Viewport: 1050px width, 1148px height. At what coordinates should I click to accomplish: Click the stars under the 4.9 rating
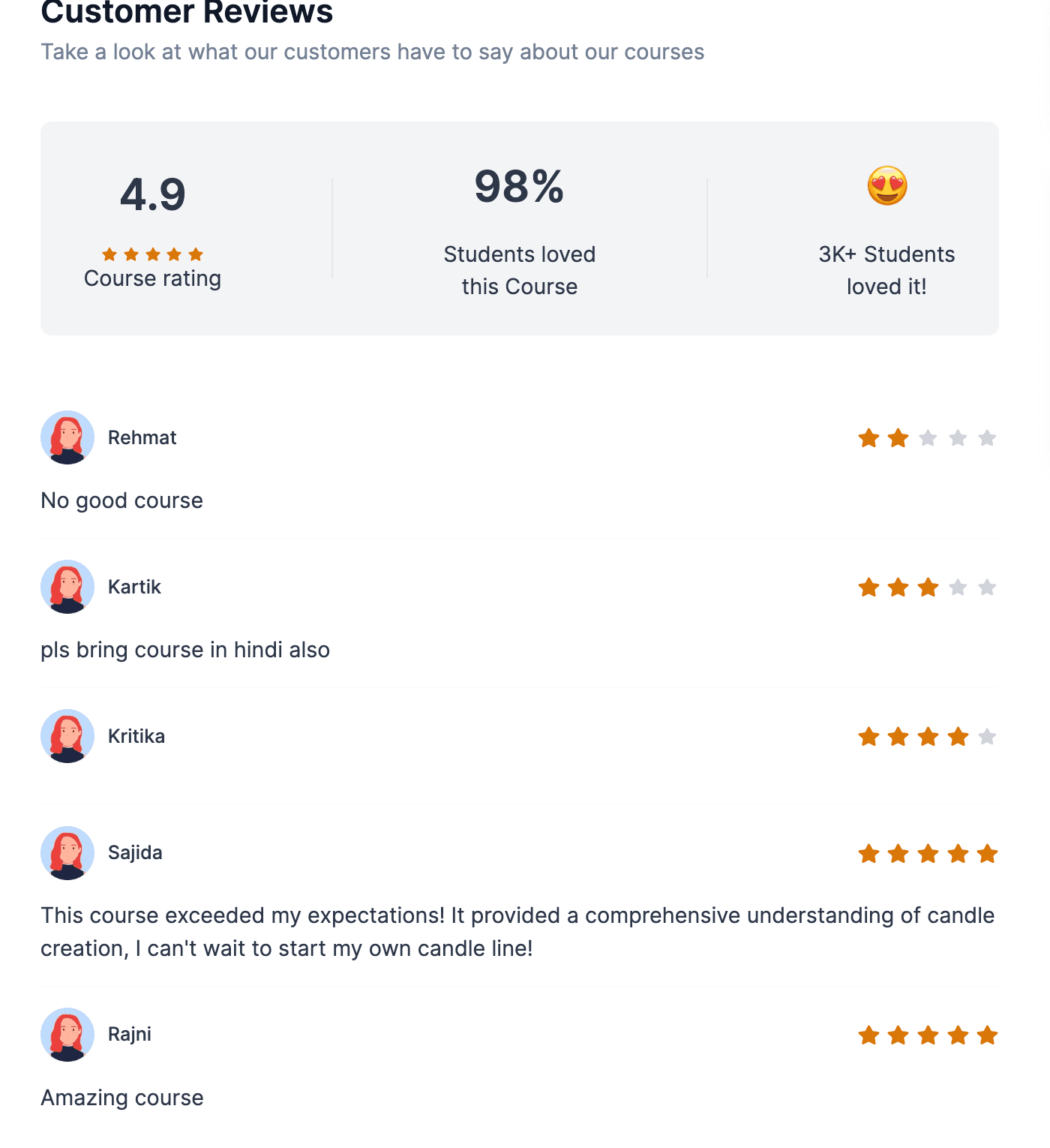(x=152, y=254)
